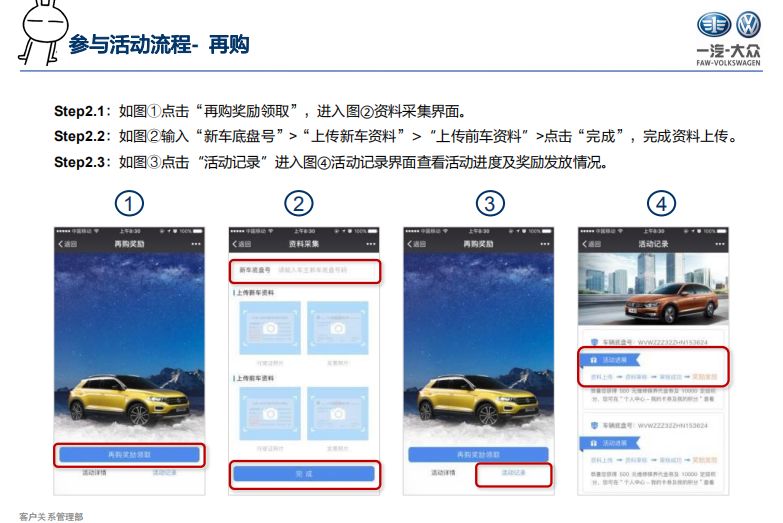Tap the blue 完成 button on screen 2
783x523 pixels.
pyautogui.click(x=304, y=474)
